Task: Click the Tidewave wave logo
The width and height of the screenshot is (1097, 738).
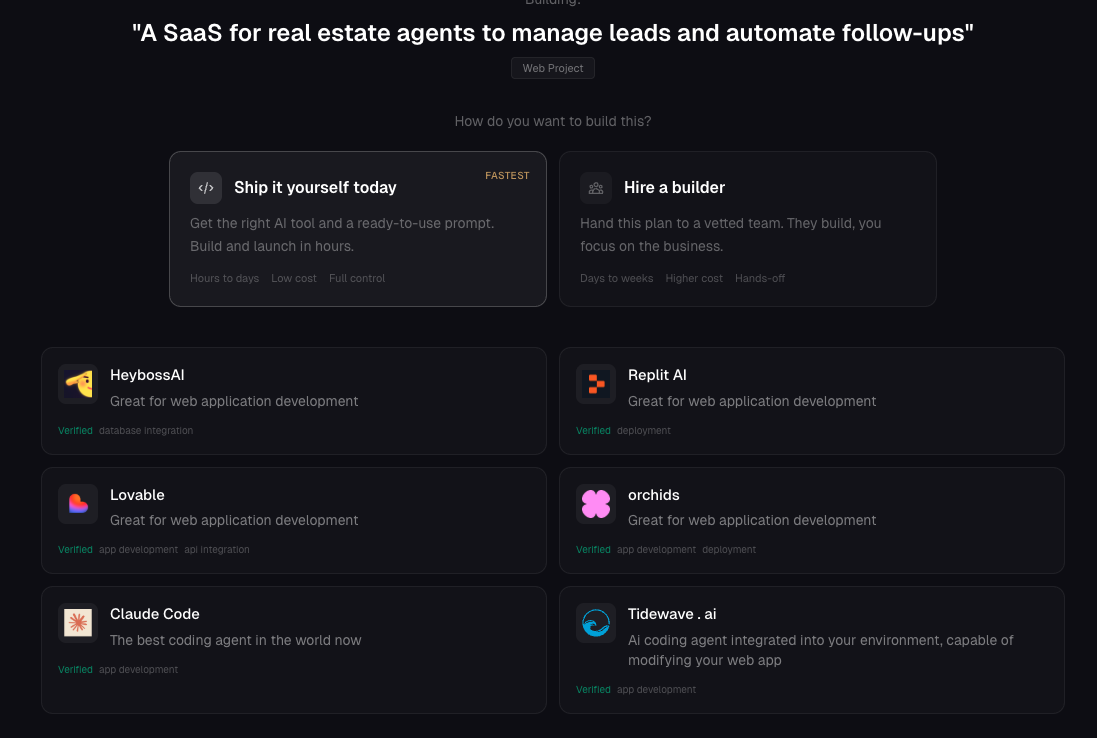Action: [596, 623]
